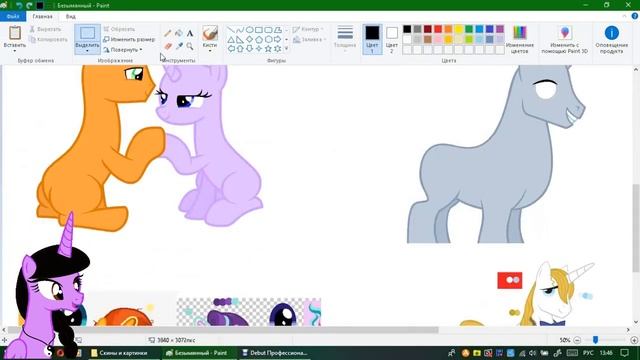Click the horizontal scrollbar thumb
This screenshot has height=360, width=640.
(223, 329)
